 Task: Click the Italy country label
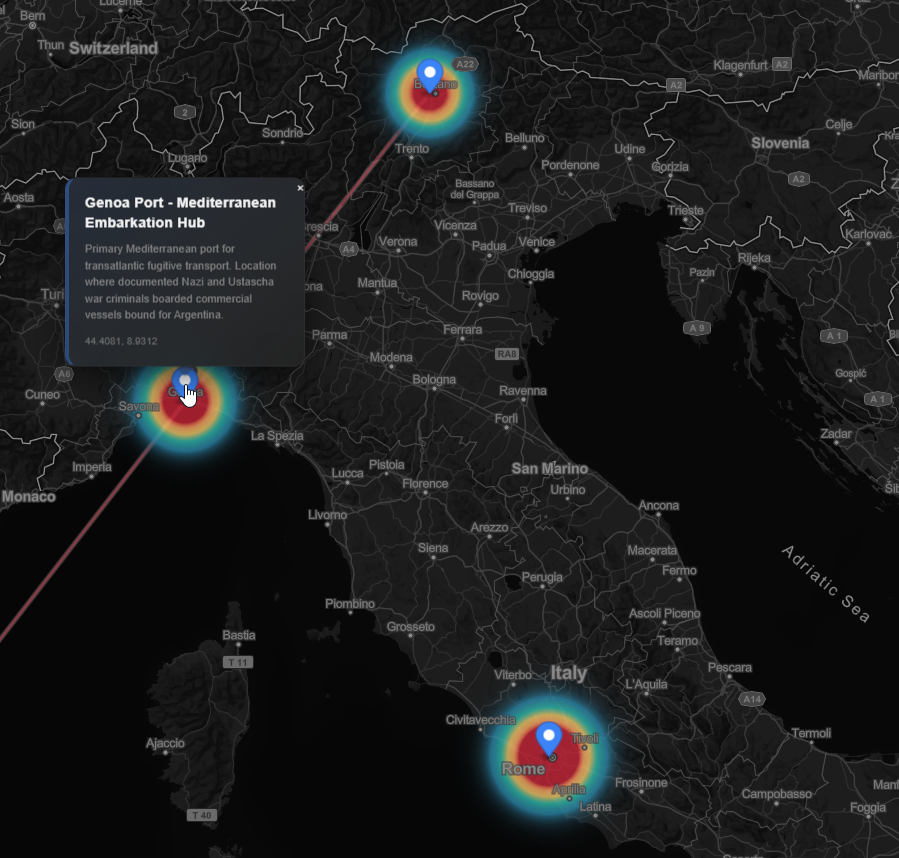pyautogui.click(x=568, y=673)
